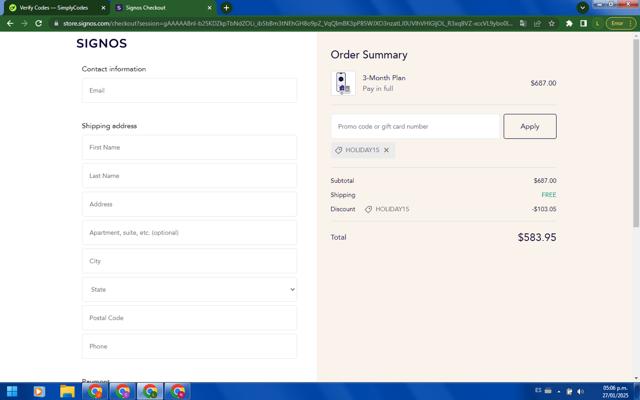Click the HOLIDAY15 label in the Discount row
The height and width of the screenshot is (400, 640).
point(392,209)
